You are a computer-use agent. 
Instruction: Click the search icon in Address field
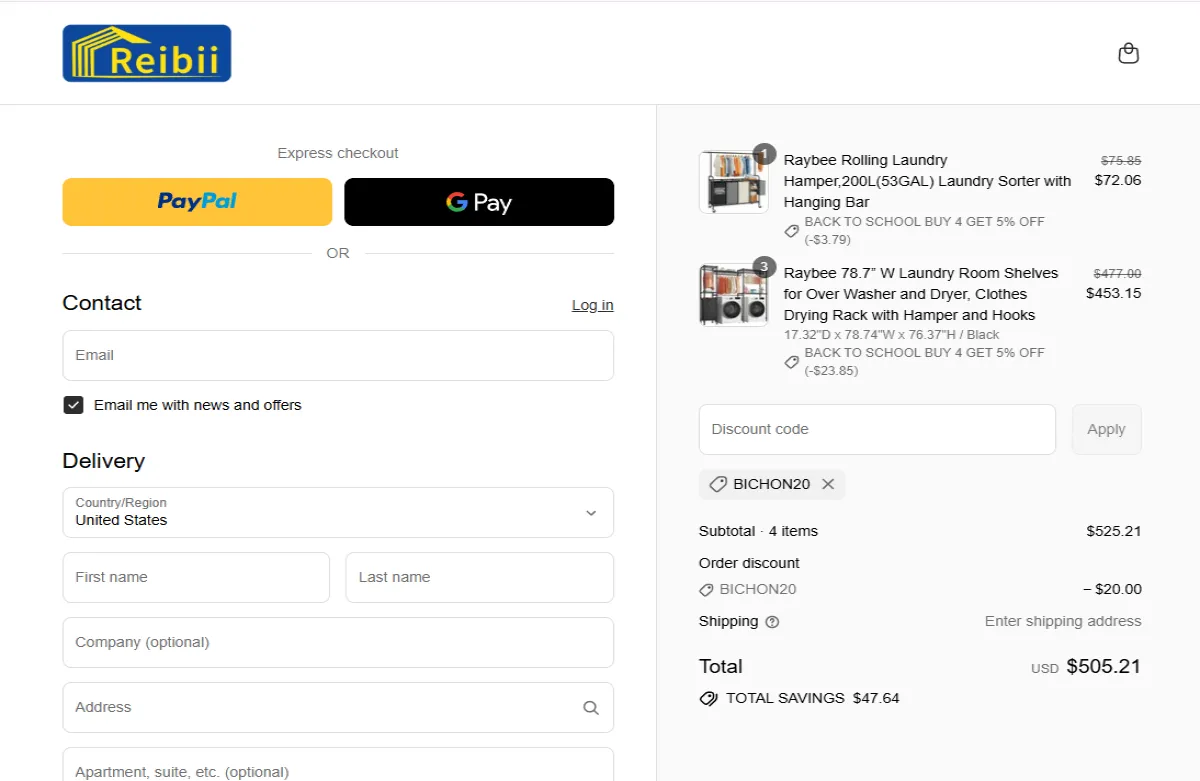tap(591, 708)
